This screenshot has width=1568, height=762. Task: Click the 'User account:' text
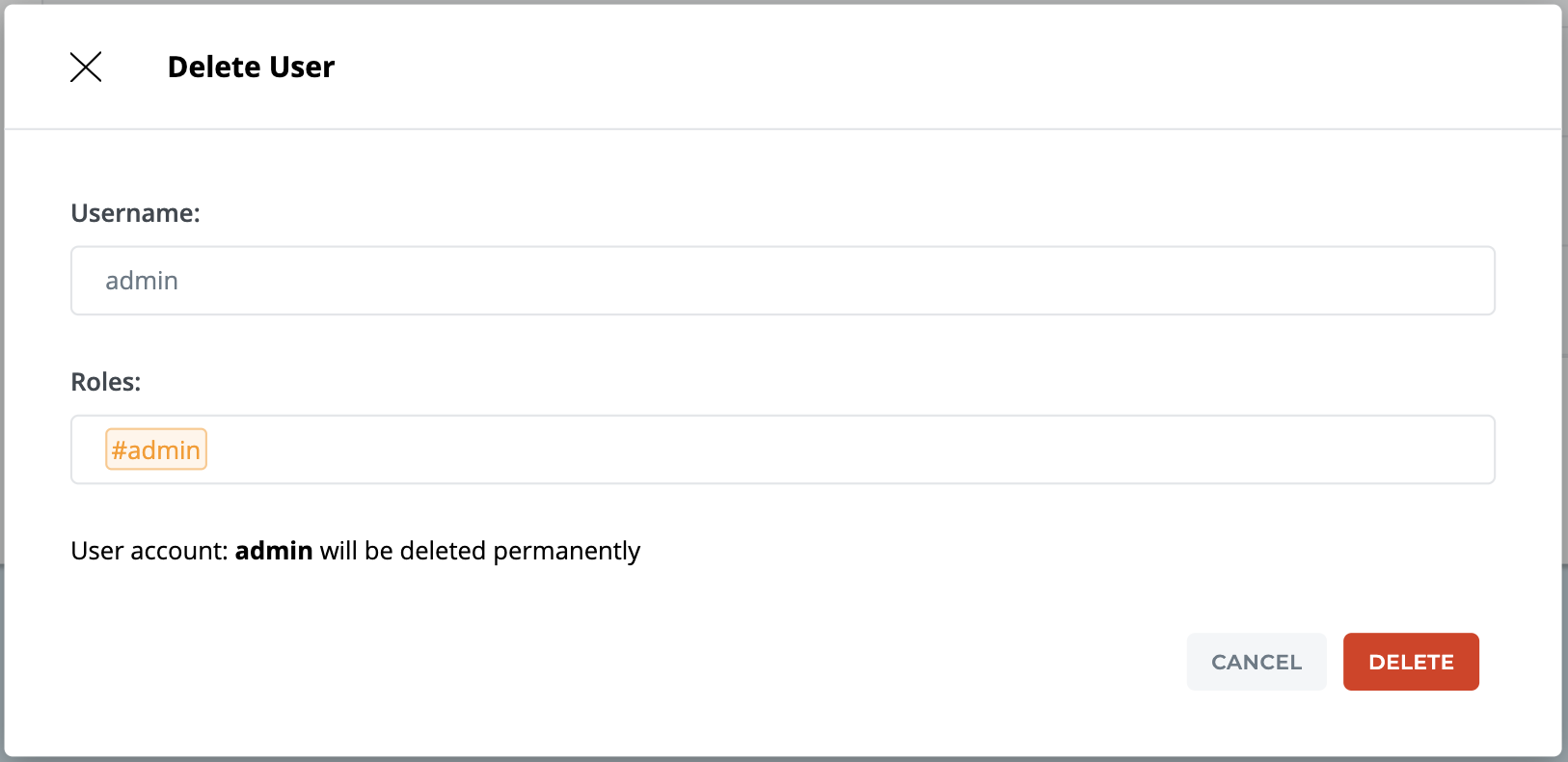pos(149,551)
